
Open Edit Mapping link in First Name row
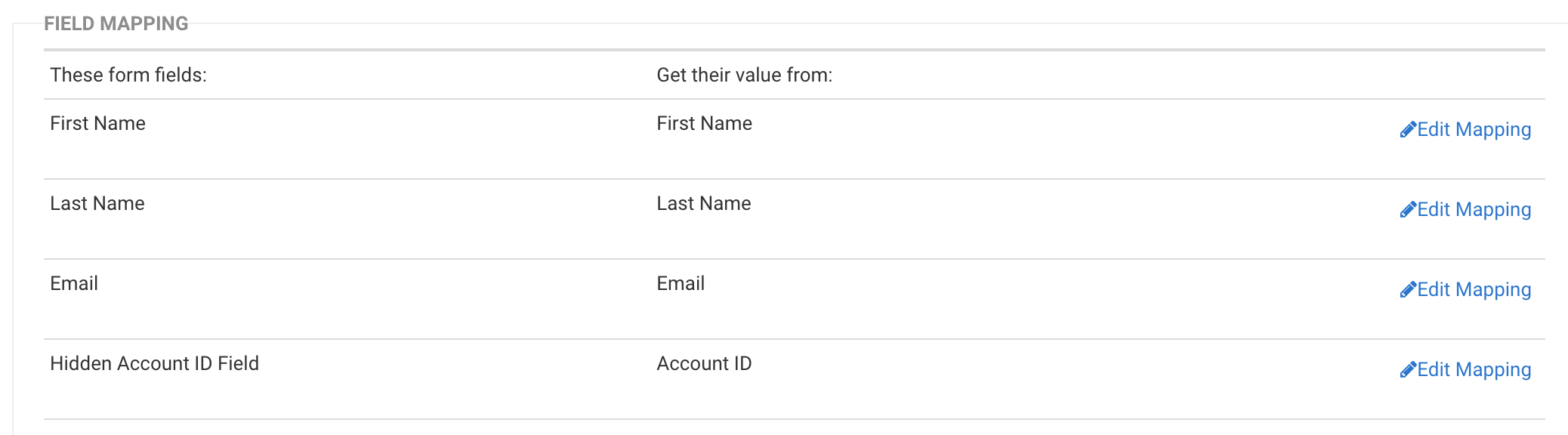[x=1474, y=130]
